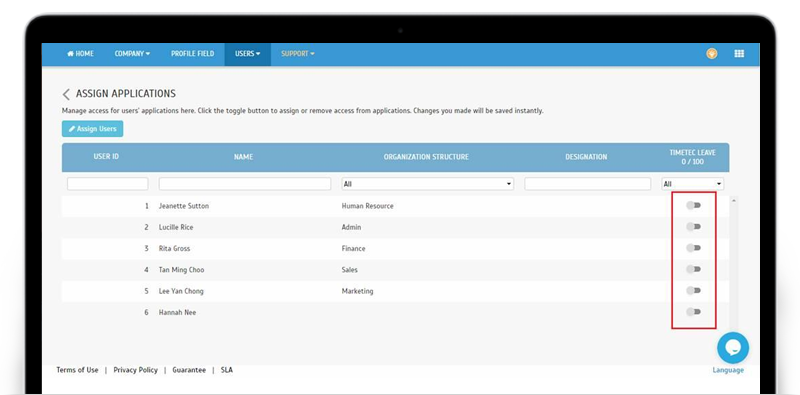
Task: Click the name Tan Ming Choo
Action: [x=181, y=270]
